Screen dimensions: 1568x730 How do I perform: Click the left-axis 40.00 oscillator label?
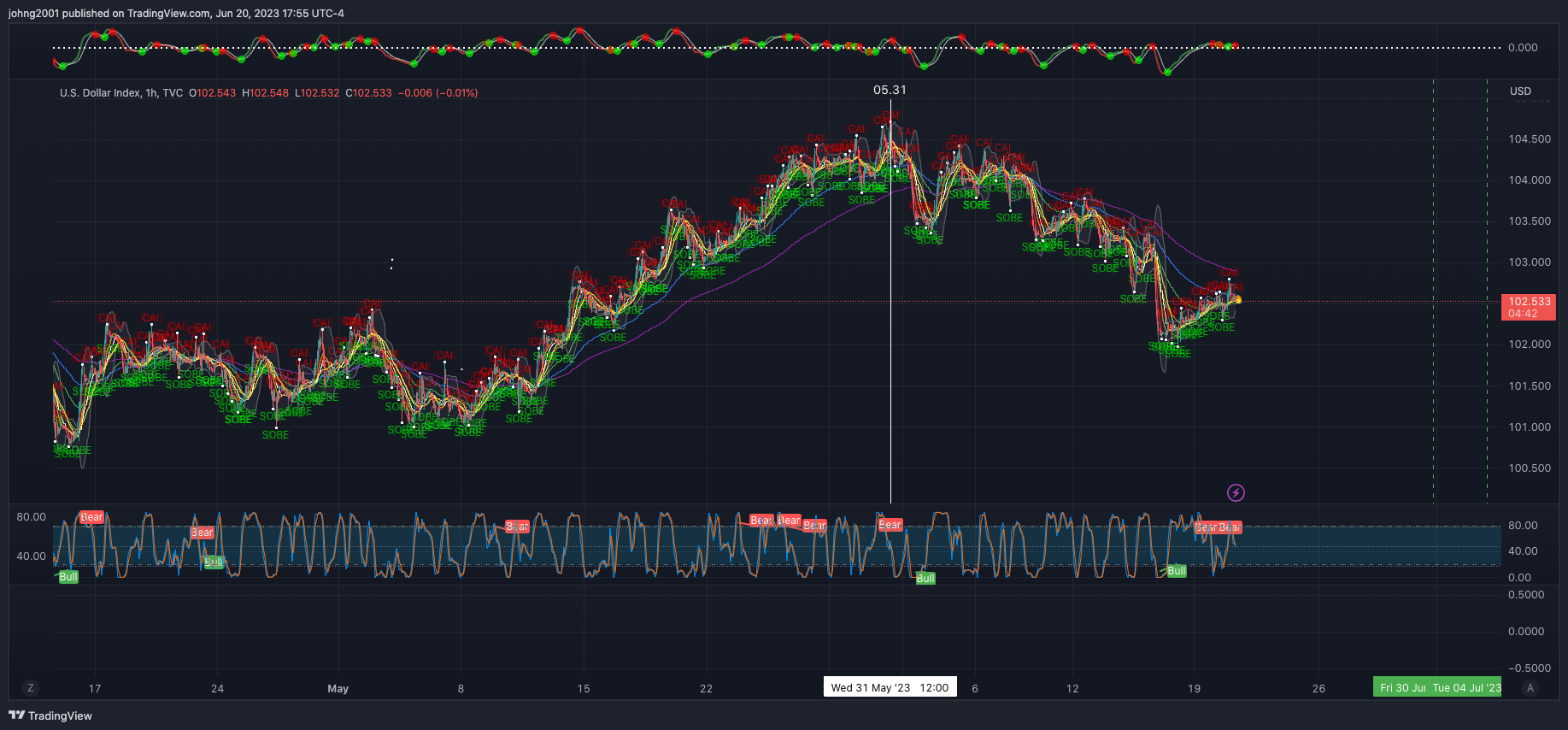(x=32, y=556)
